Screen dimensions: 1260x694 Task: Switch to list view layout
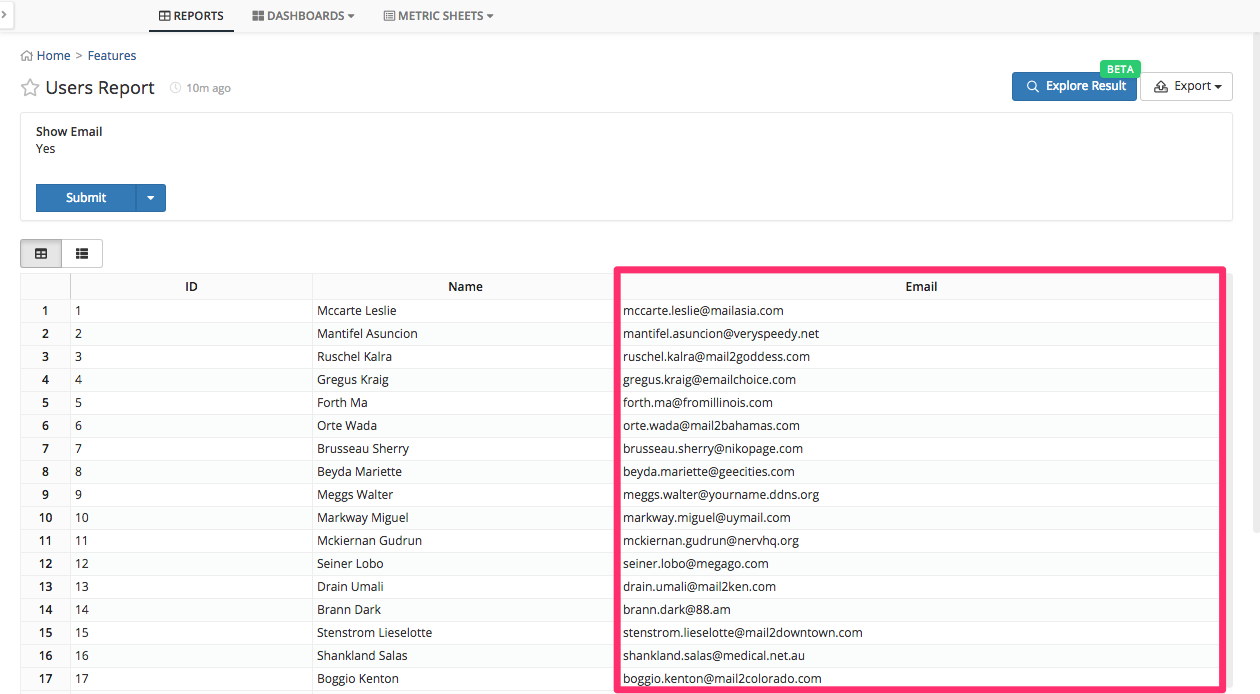pyautogui.click(x=82, y=254)
